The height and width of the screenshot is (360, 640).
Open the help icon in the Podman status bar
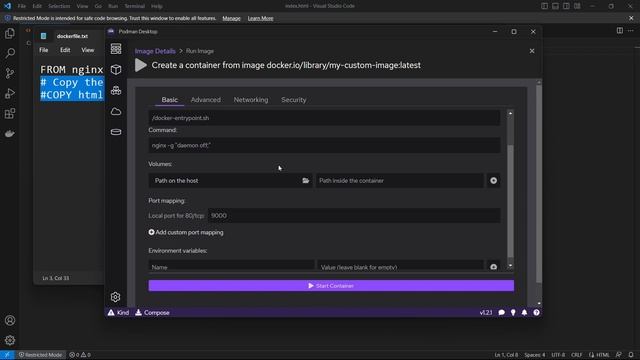536,313
